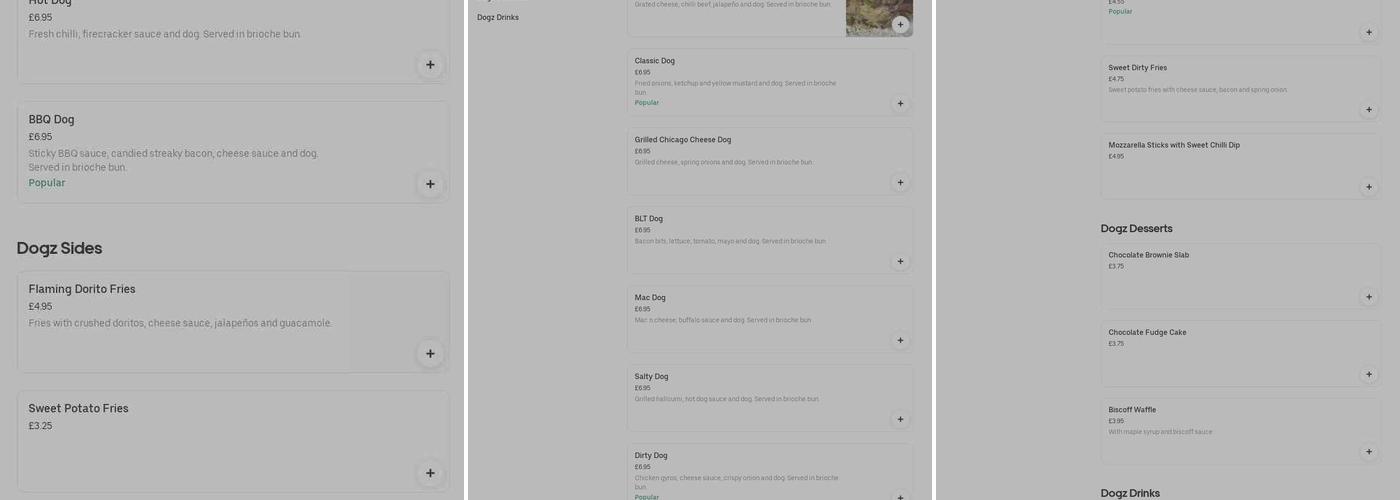Add Grilled Chicago Cheese Dog plus icon
This screenshot has height=500, width=1400.
point(900,183)
